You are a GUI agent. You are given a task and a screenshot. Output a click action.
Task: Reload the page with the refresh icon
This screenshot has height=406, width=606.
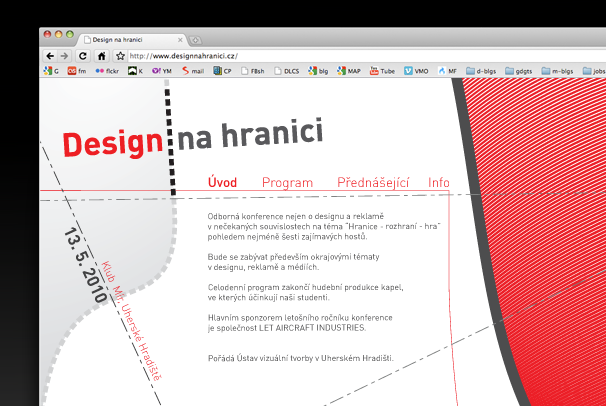pyautogui.click(x=83, y=56)
